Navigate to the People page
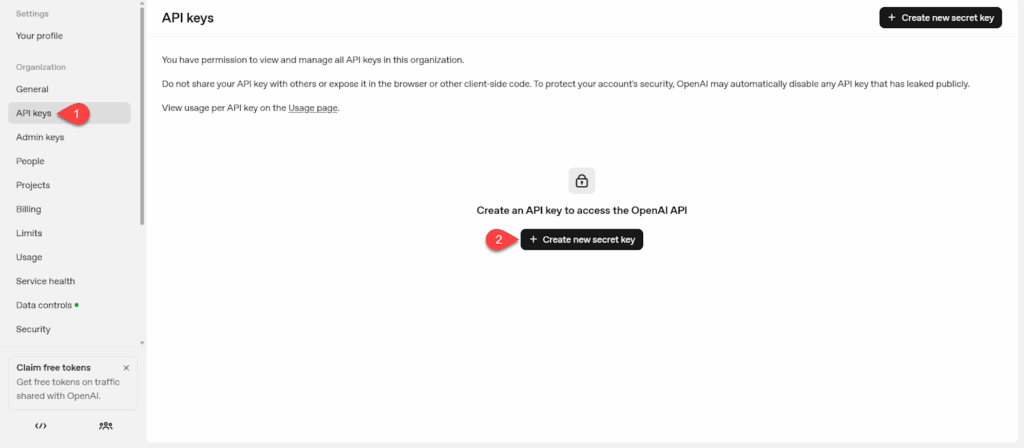This screenshot has width=1024, height=448. (30, 161)
